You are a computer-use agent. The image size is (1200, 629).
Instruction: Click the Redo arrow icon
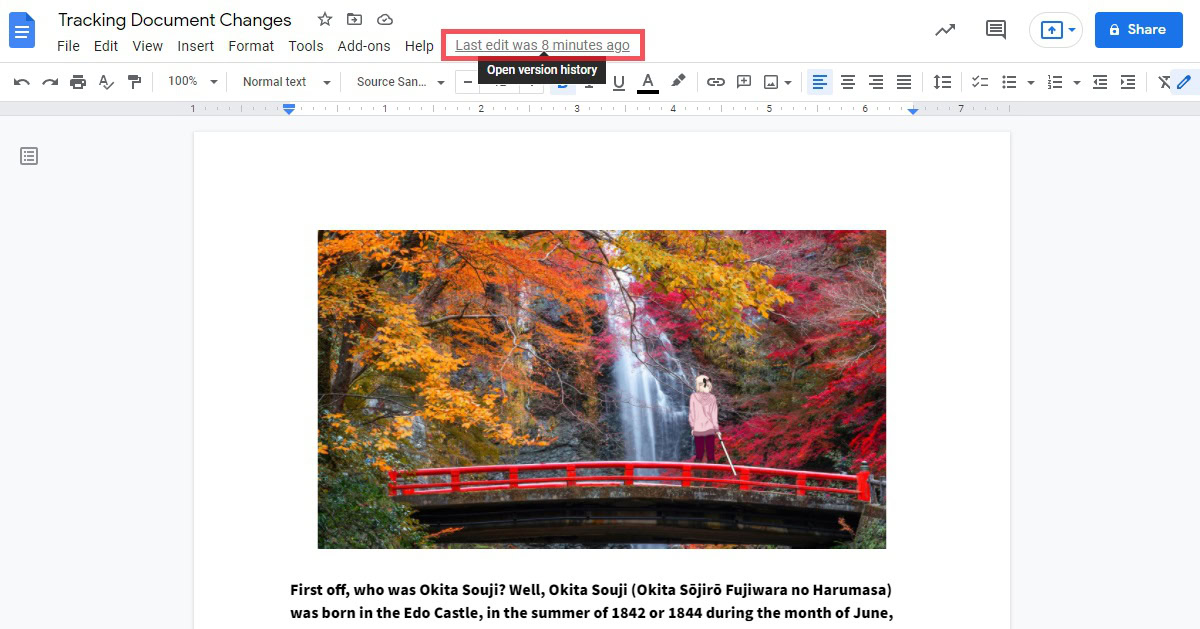pos(50,82)
